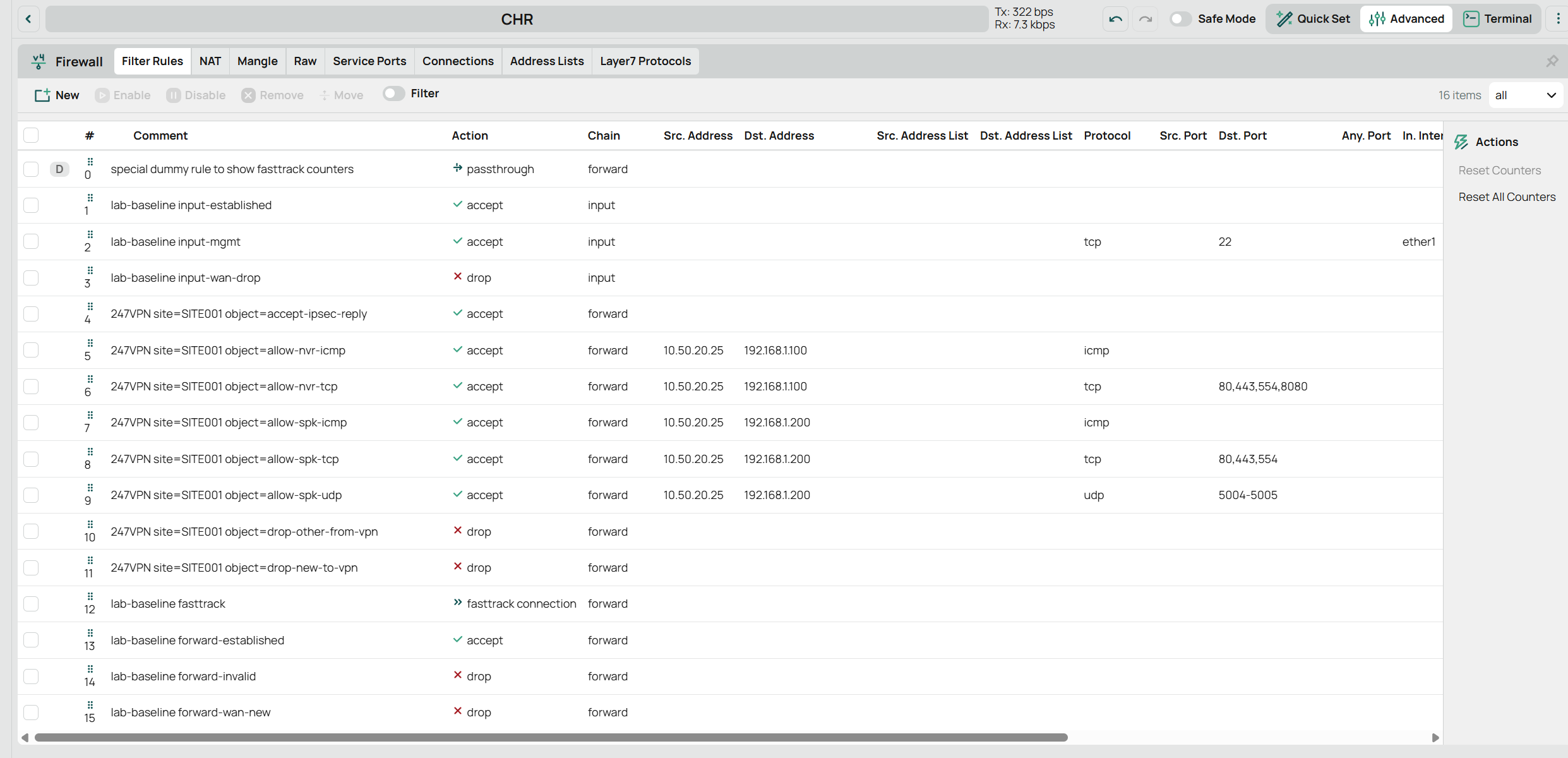Switch to the Mangle tab

click(x=258, y=61)
